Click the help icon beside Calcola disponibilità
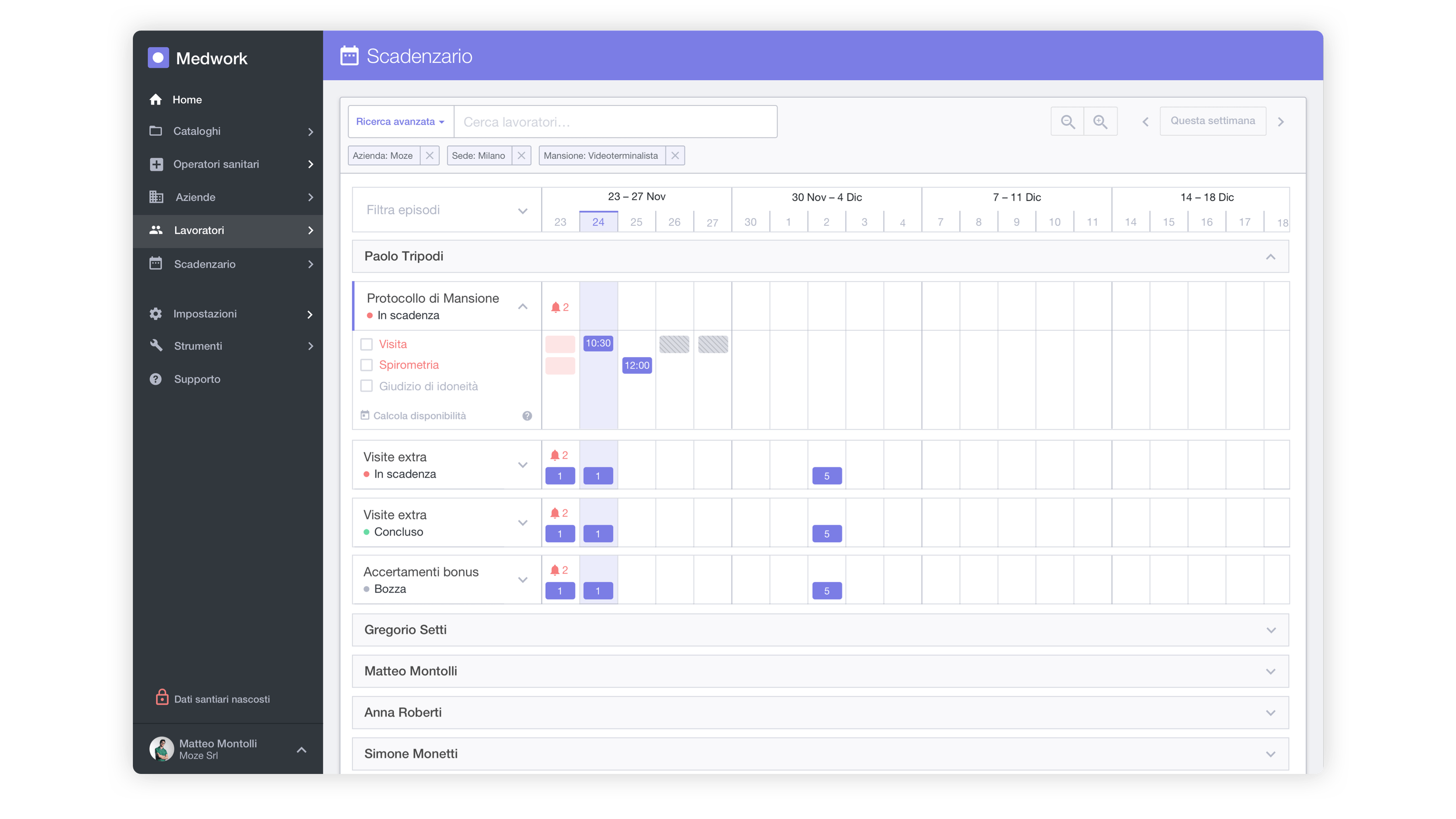The image size is (1456, 819). [x=527, y=416]
